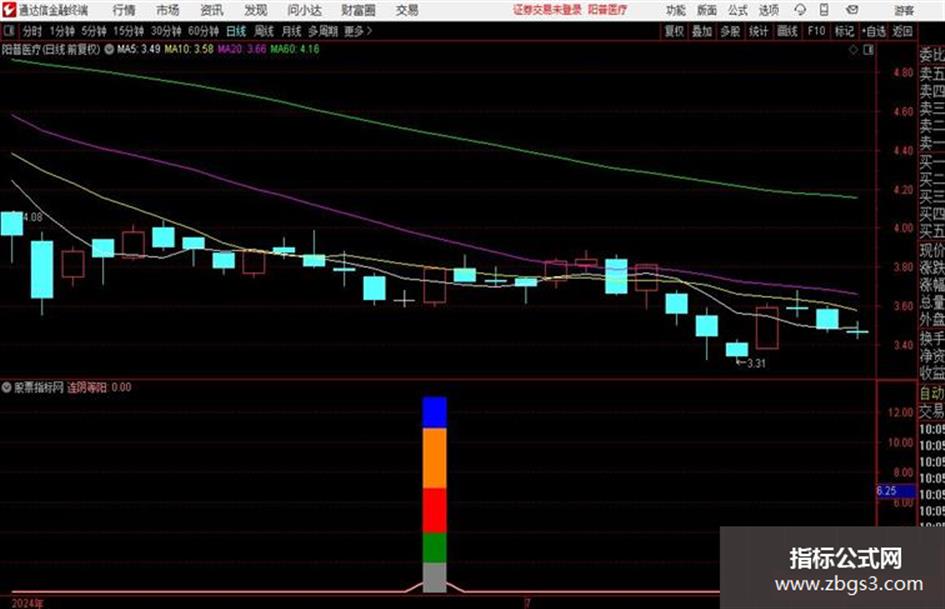Open the 选项 menu
945x609 pixels.
(x=768, y=10)
